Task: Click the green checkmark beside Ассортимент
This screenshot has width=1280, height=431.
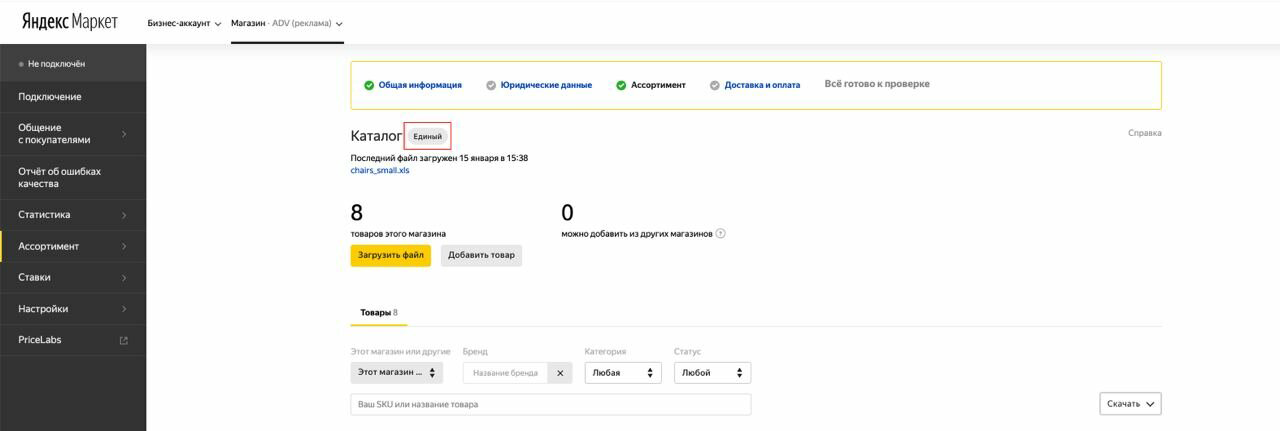Action: [621, 85]
